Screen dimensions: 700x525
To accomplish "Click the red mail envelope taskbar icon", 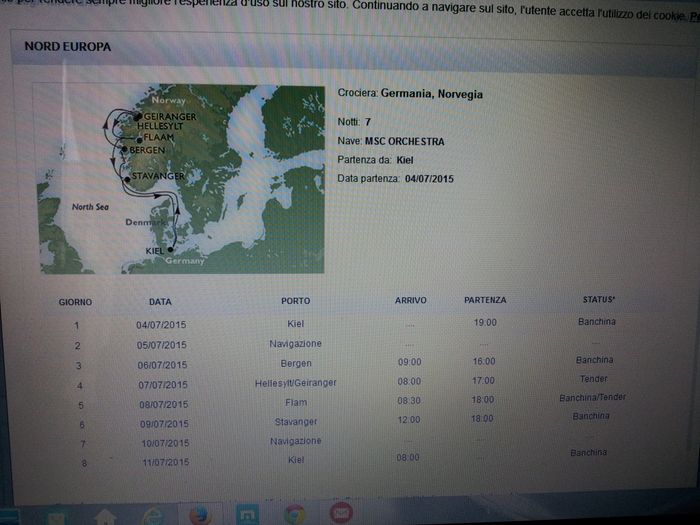I will coord(340,516).
